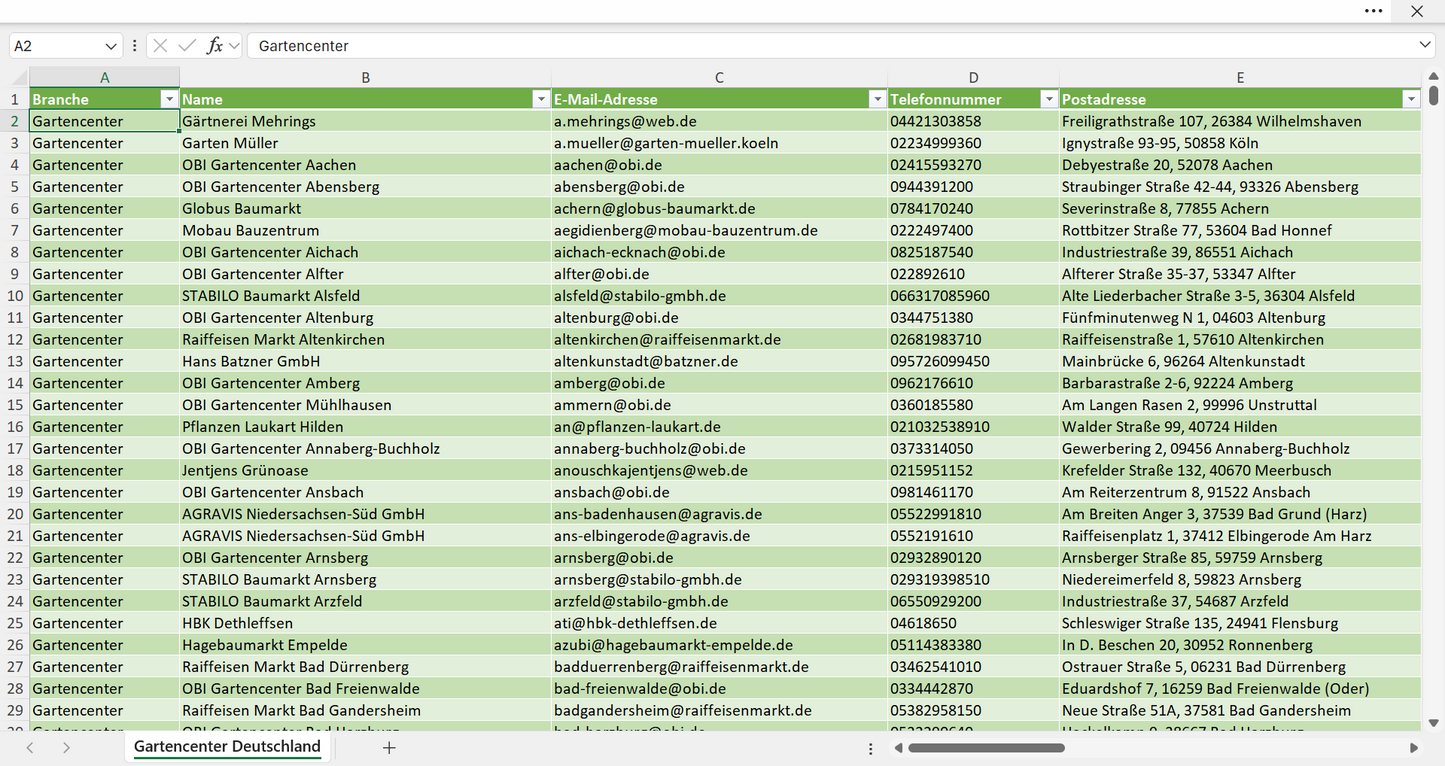The width and height of the screenshot is (1445, 766).
Task: Select row 18 header
Action: (15, 470)
